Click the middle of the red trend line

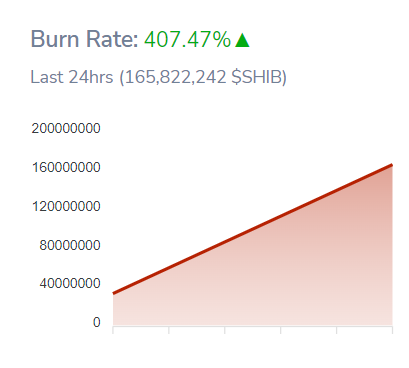(x=253, y=229)
